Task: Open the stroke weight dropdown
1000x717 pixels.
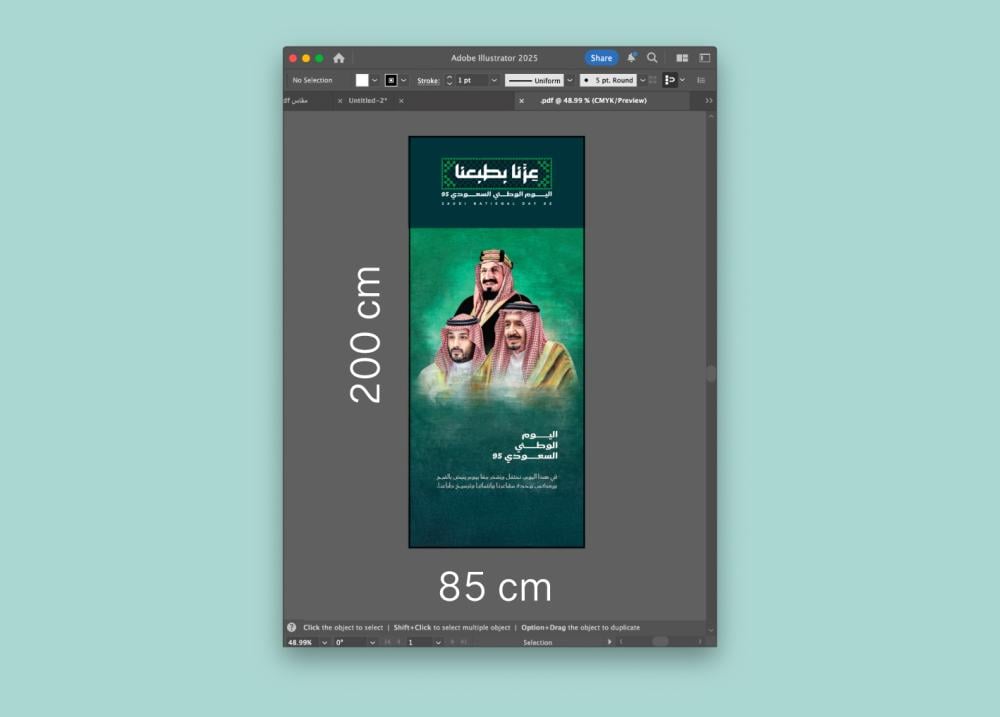Action: tap(494, 80)
